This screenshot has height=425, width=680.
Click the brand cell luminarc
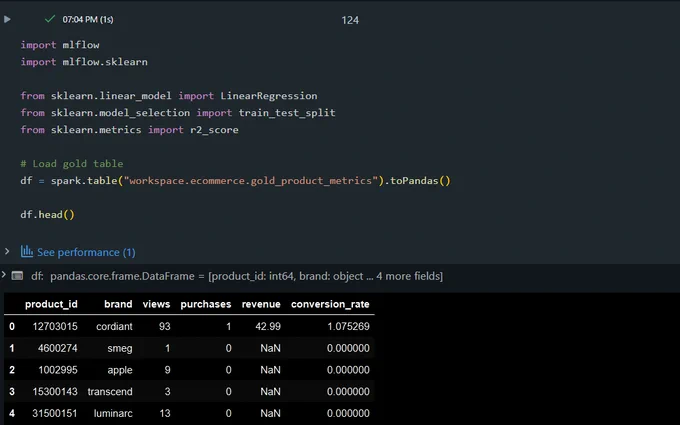tap(113, 413)
